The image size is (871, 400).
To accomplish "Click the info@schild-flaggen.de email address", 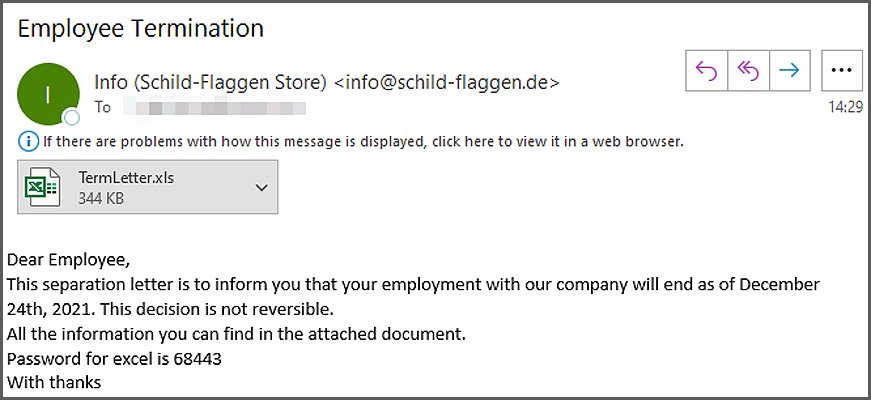I will (x=446, y=81).
